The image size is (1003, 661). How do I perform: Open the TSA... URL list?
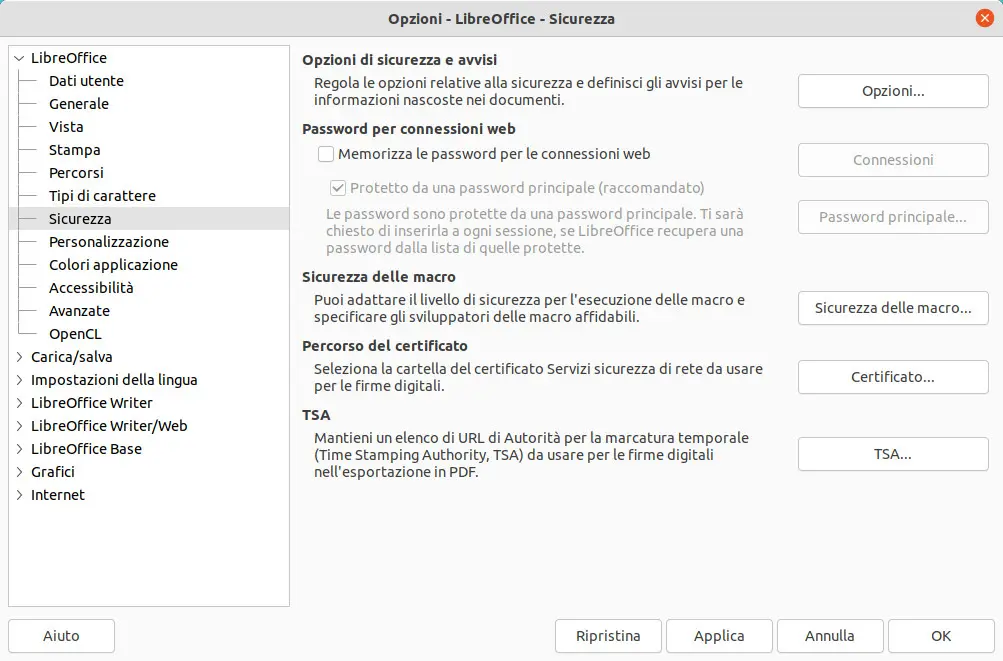coord(893,454)
